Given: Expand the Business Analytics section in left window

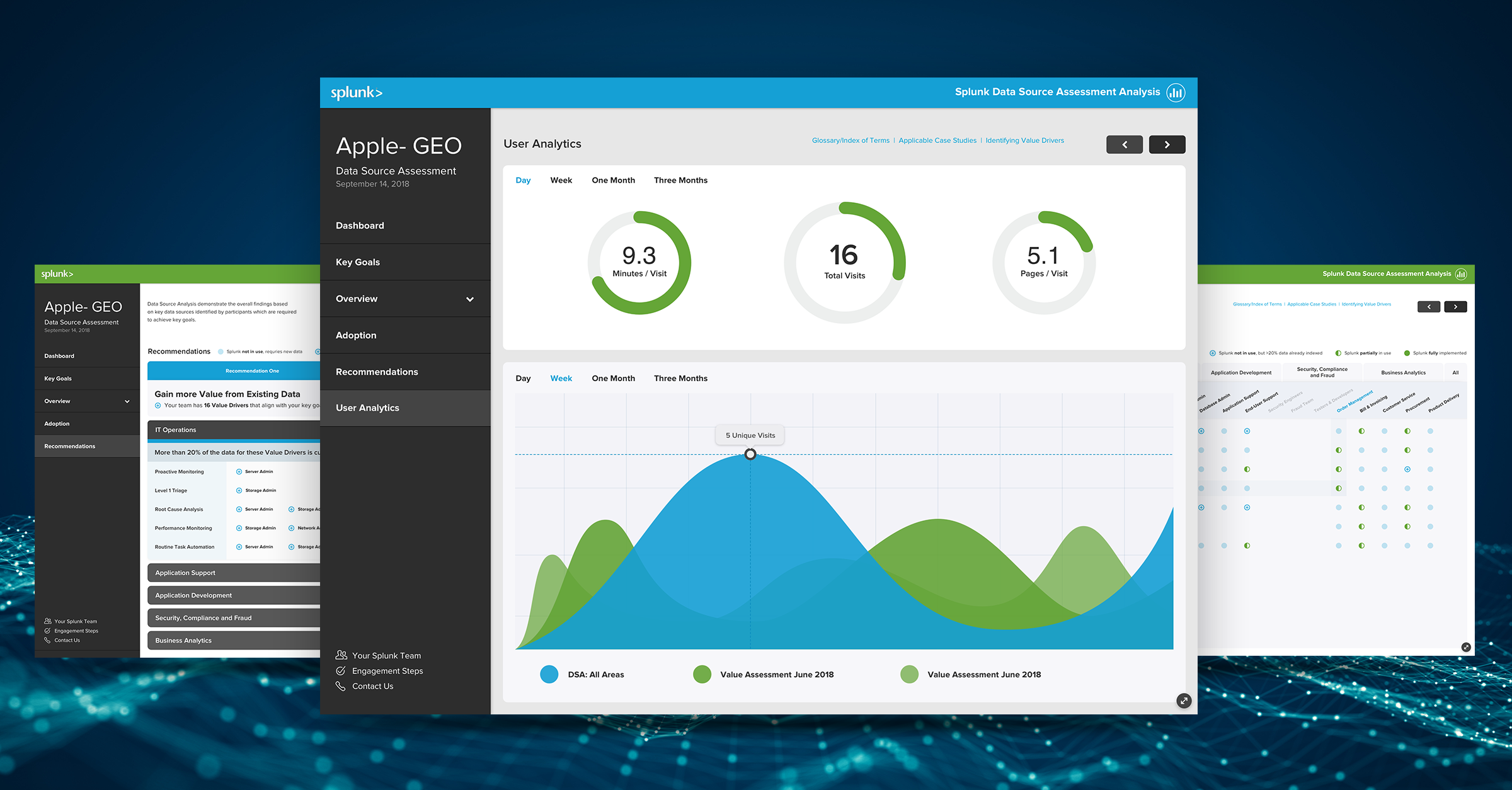Looking at the screenshot, I should click(234, 641).
